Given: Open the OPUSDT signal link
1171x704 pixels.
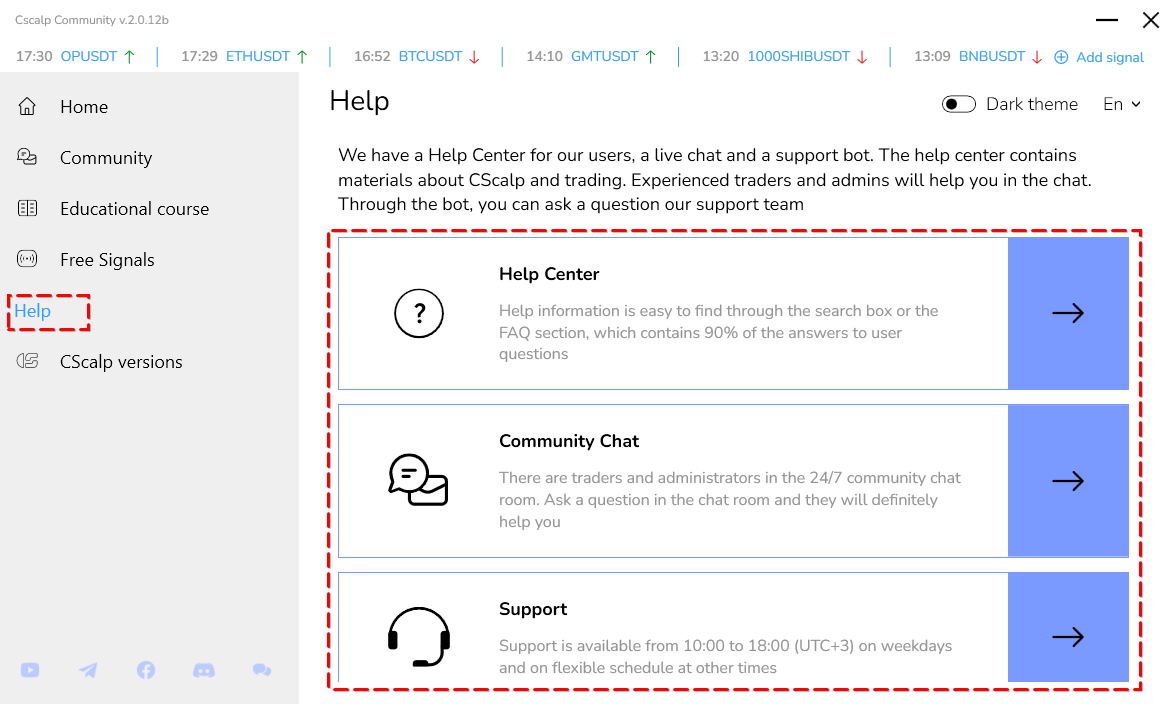Looking at the screenshot, I should (x=89, y=57).
